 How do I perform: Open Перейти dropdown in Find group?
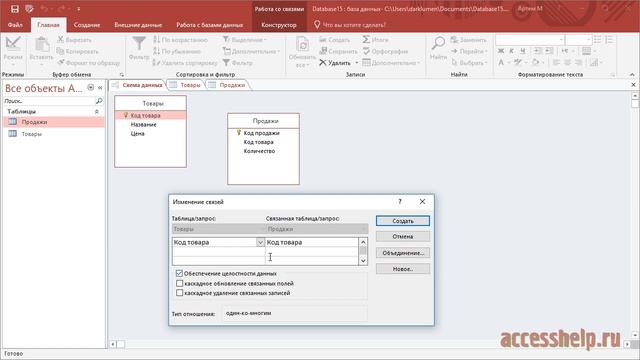pos(469,51)
